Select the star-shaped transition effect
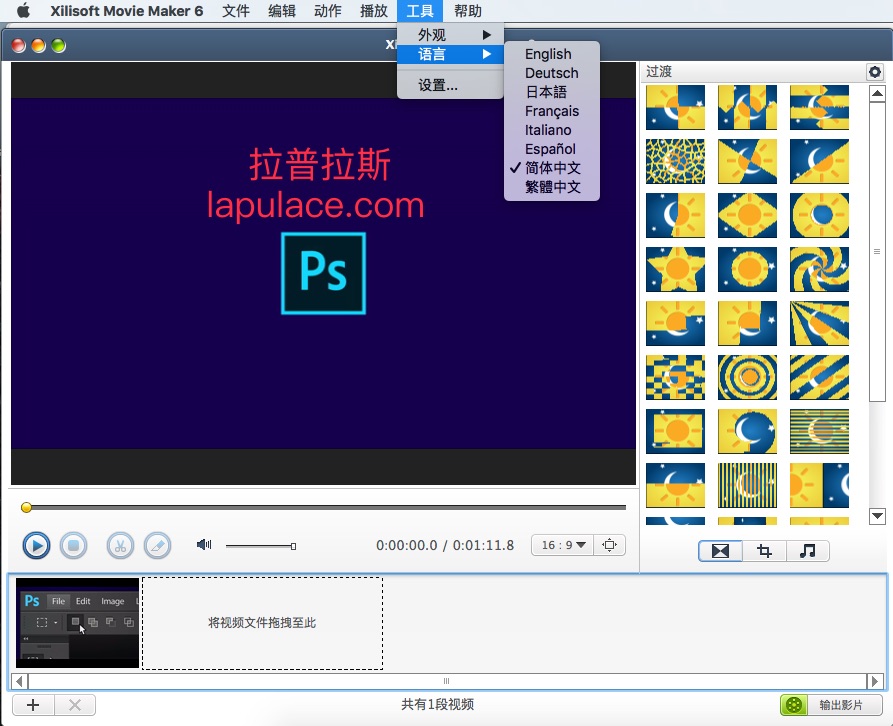 [x=675, y=269]
